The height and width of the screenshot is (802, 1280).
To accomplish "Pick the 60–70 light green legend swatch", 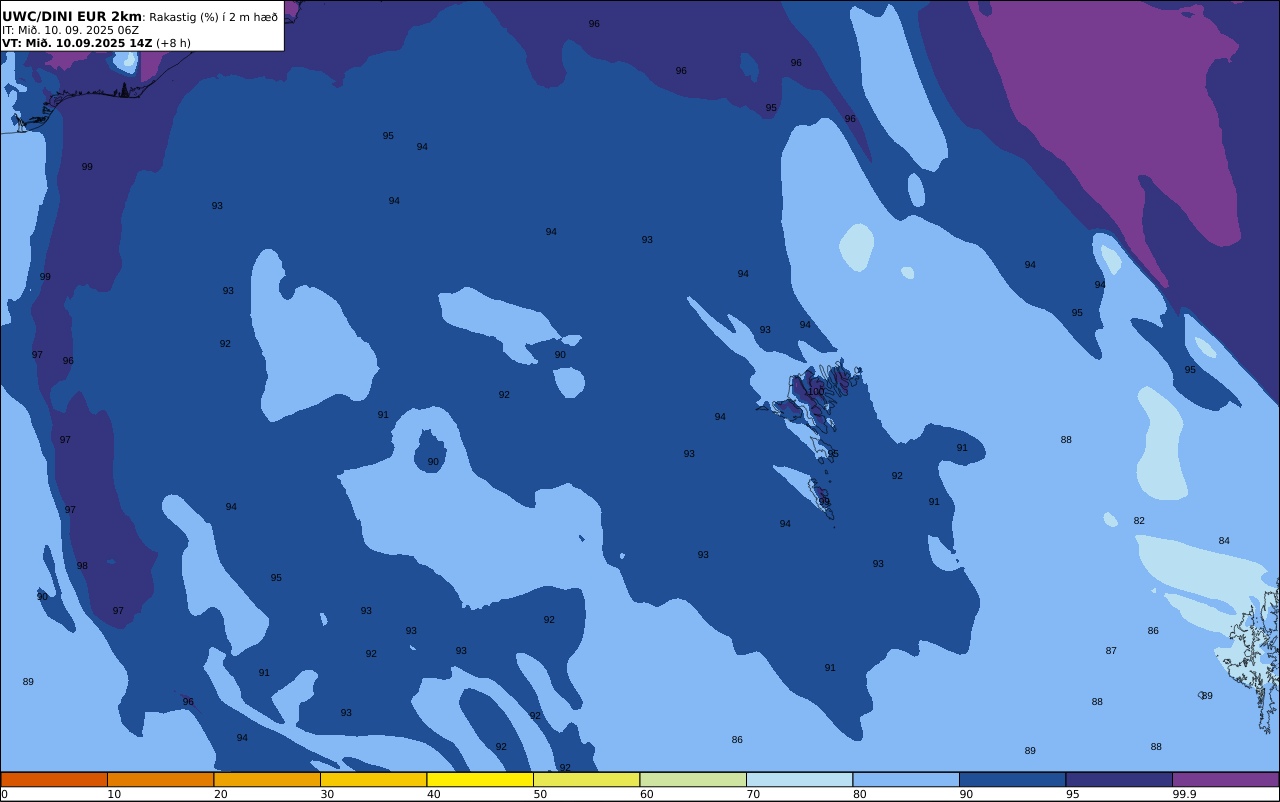I will (693, 779).
